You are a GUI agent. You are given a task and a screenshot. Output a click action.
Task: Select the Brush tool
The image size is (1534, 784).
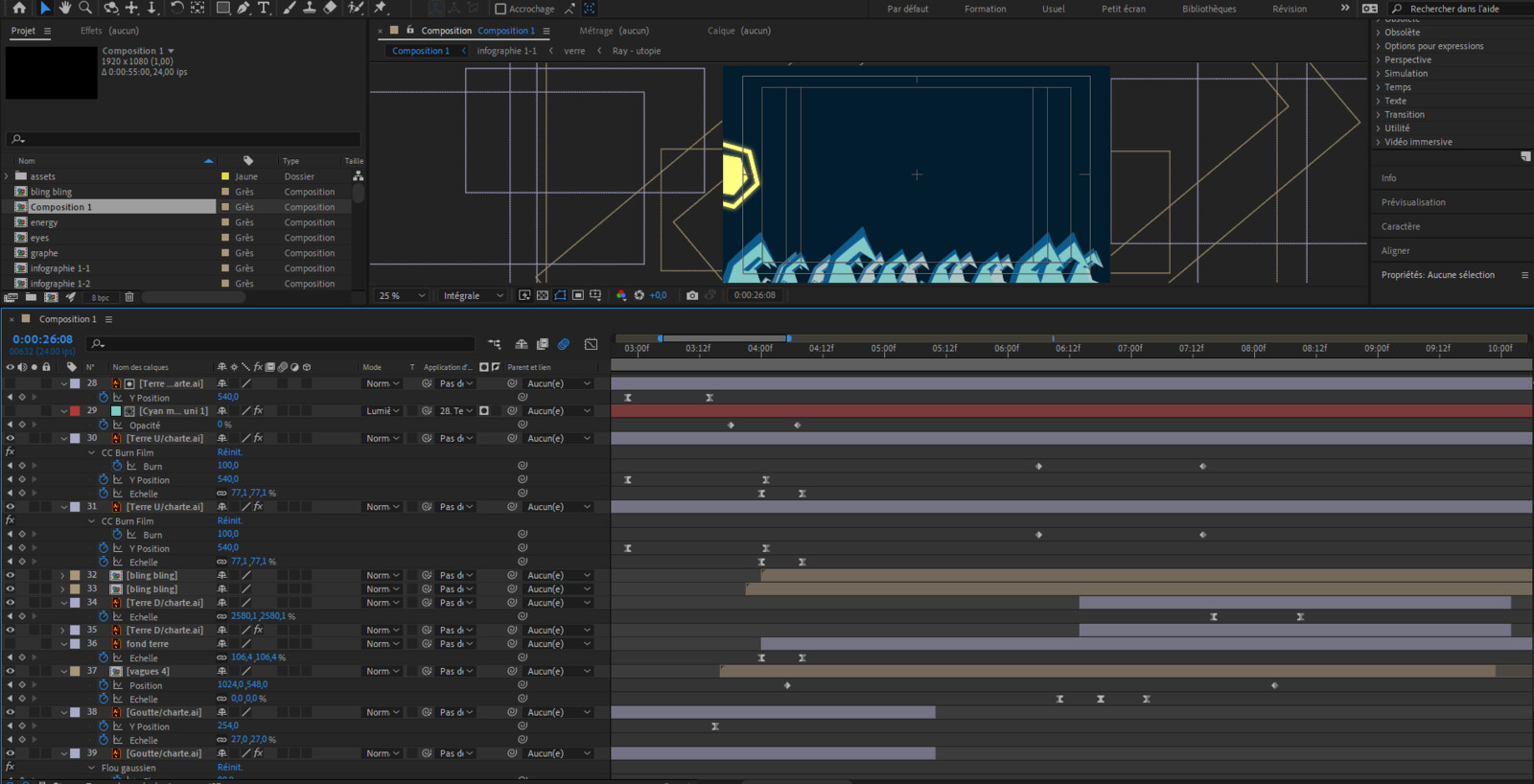[x=290, y=8]
